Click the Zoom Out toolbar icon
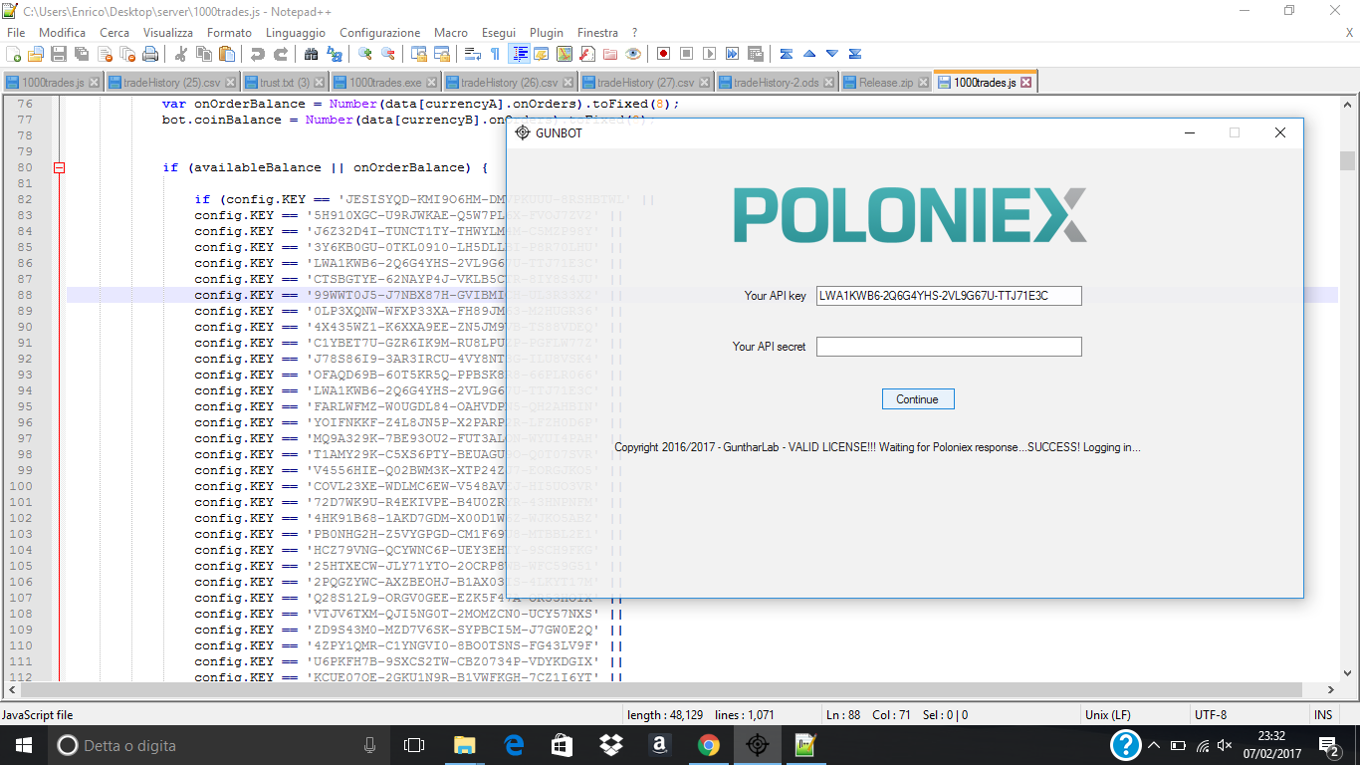 pyautogui.click(x=388, y=54)
